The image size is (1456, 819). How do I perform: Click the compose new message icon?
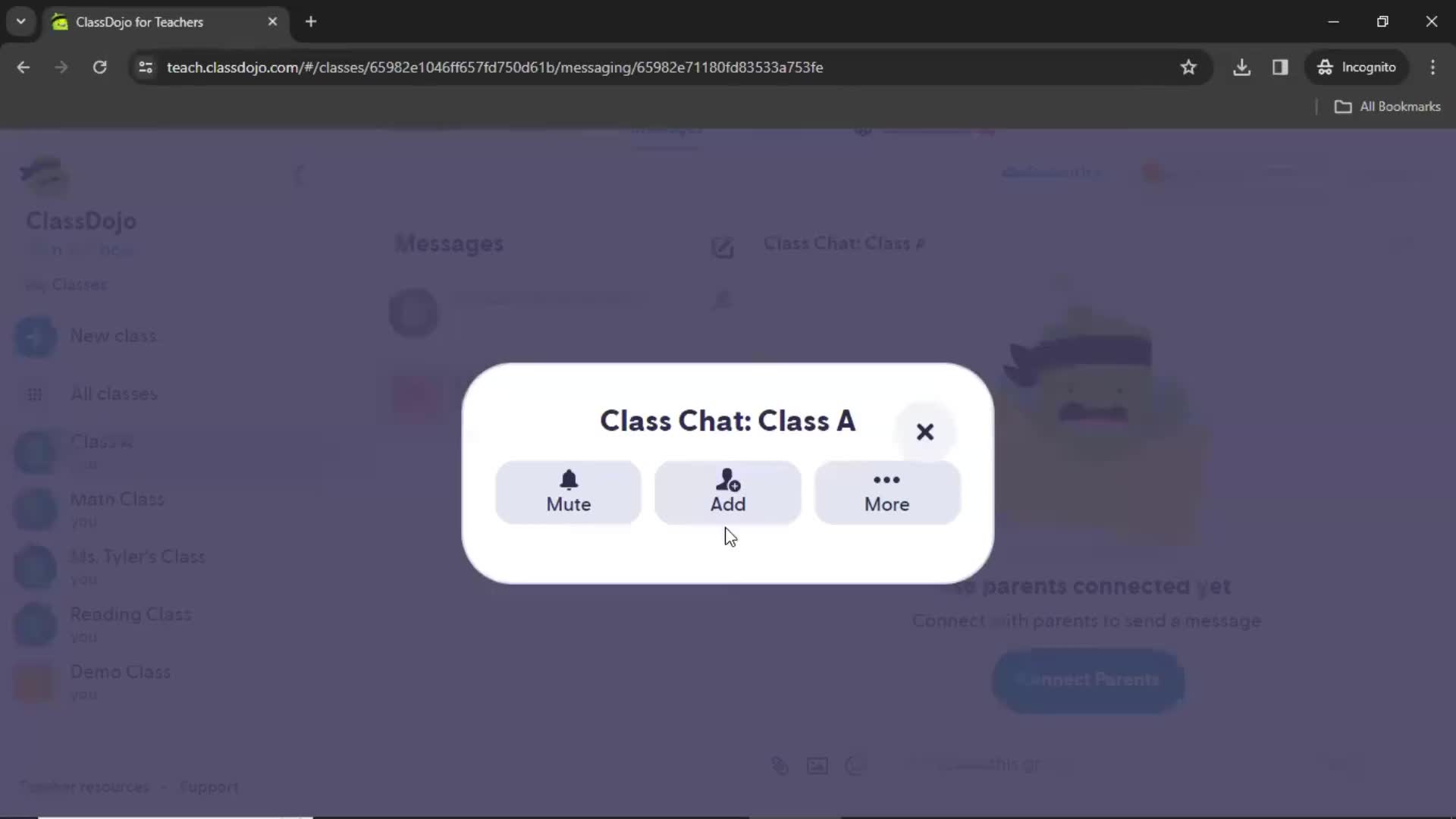(x=722, y=246)
